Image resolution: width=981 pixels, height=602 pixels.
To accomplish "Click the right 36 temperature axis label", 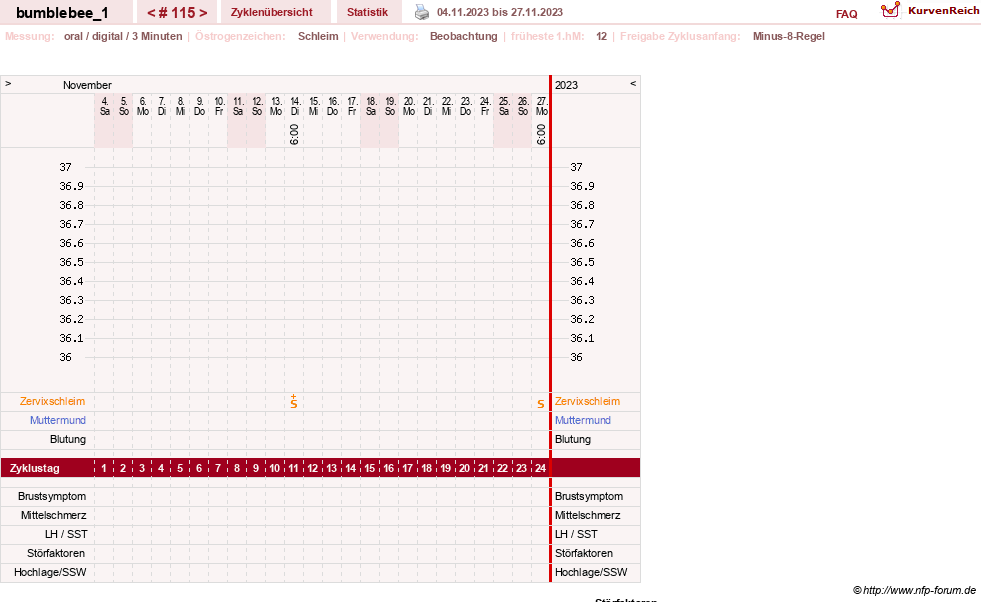I will (576, 357).
